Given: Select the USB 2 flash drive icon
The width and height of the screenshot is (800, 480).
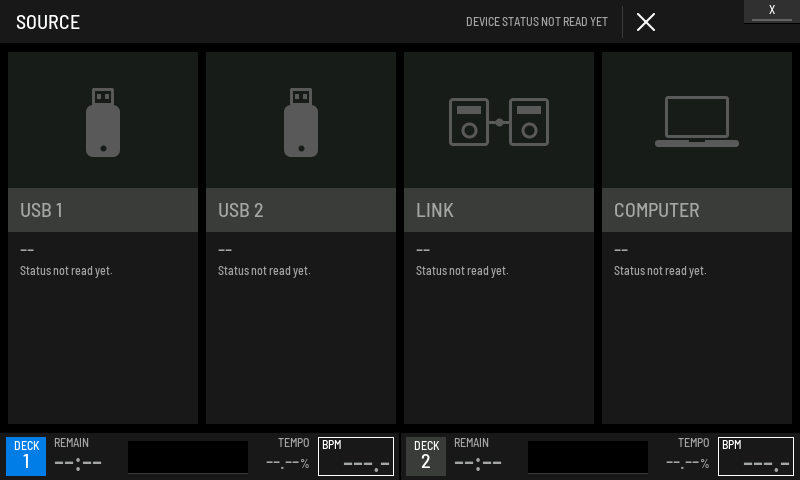Looking at the screenshot, I should click(x=301, y=122).
